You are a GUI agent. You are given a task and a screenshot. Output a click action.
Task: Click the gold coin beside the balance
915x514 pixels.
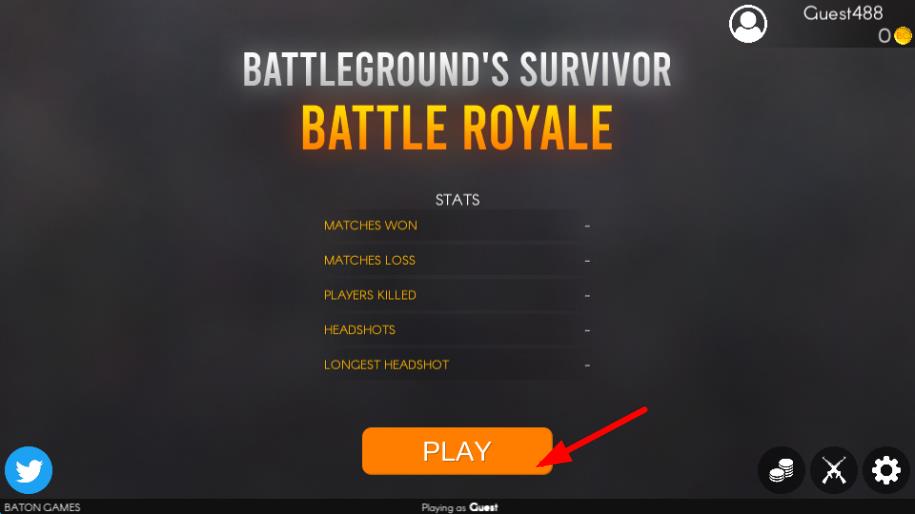(903, 36)
